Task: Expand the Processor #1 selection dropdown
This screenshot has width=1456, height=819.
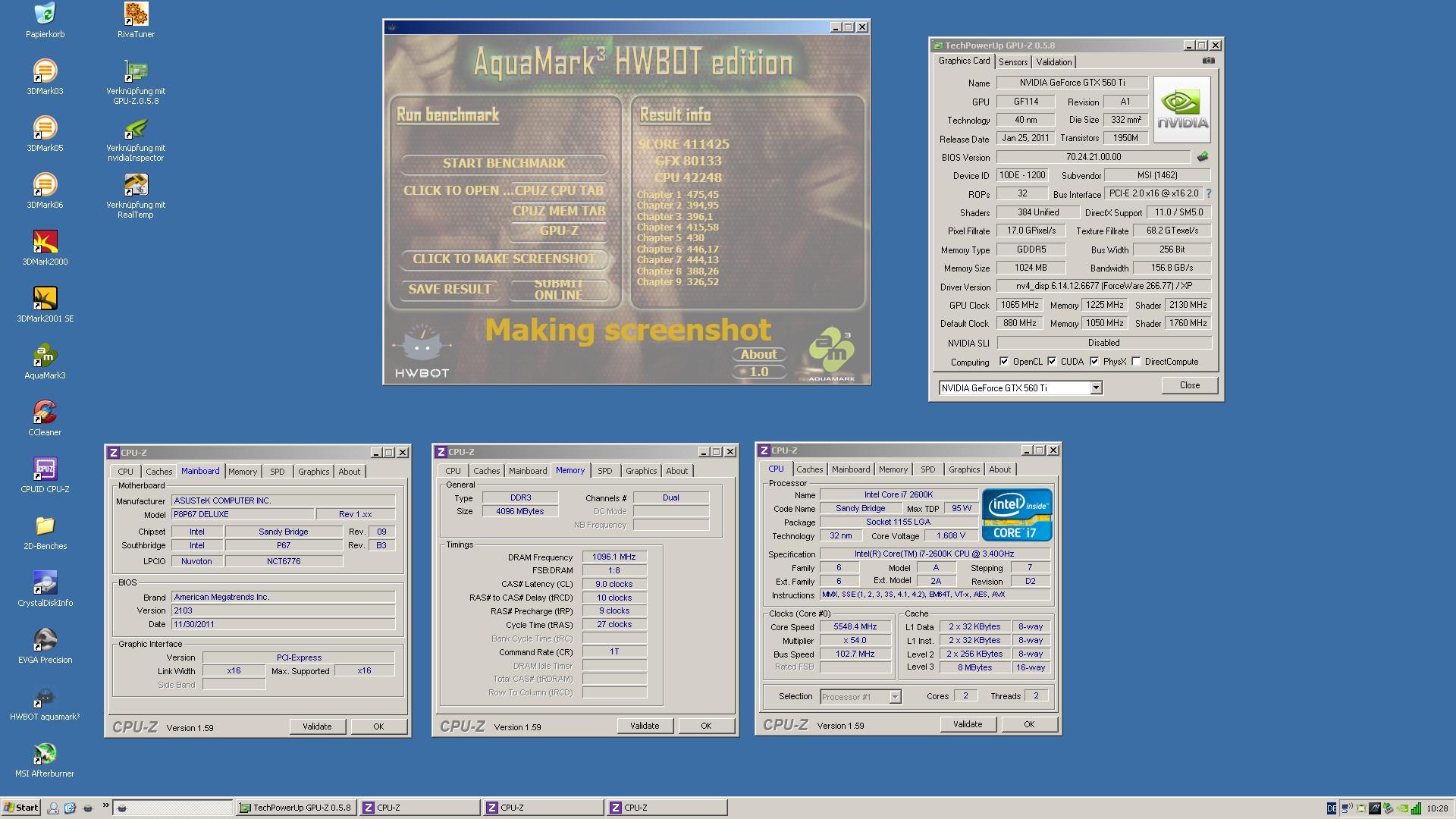Action: tap(895, 696)
